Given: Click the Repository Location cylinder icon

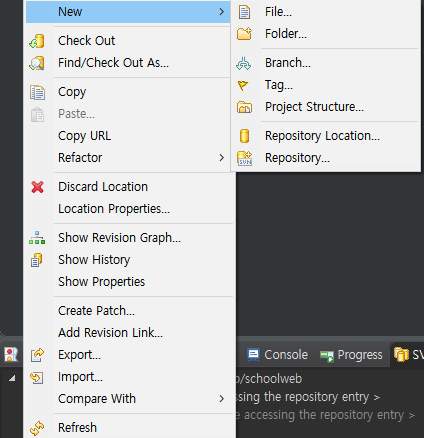Looking at the screenshot, I should point(244,136).
